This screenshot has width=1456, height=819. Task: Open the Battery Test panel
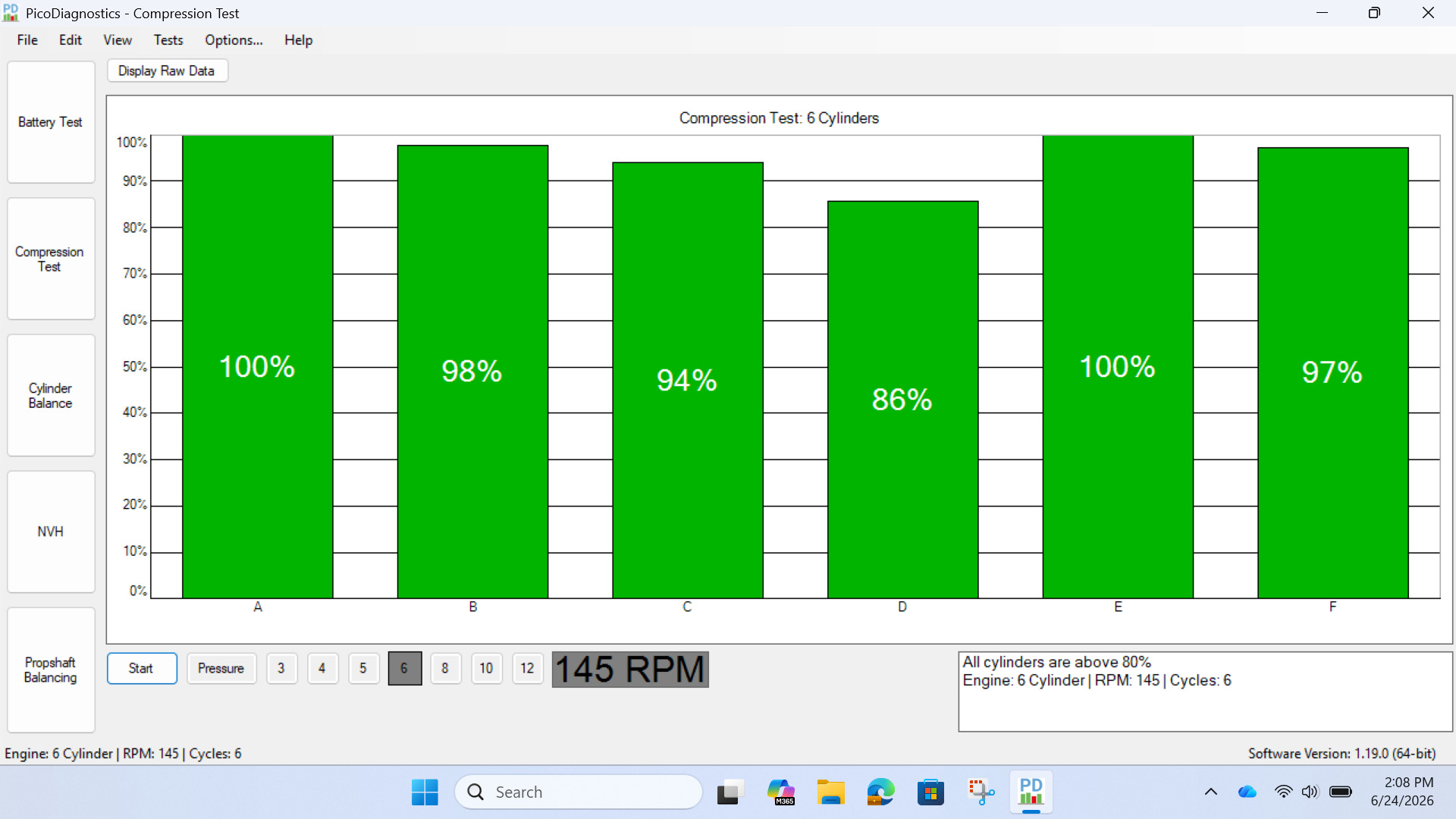(51, 122)
